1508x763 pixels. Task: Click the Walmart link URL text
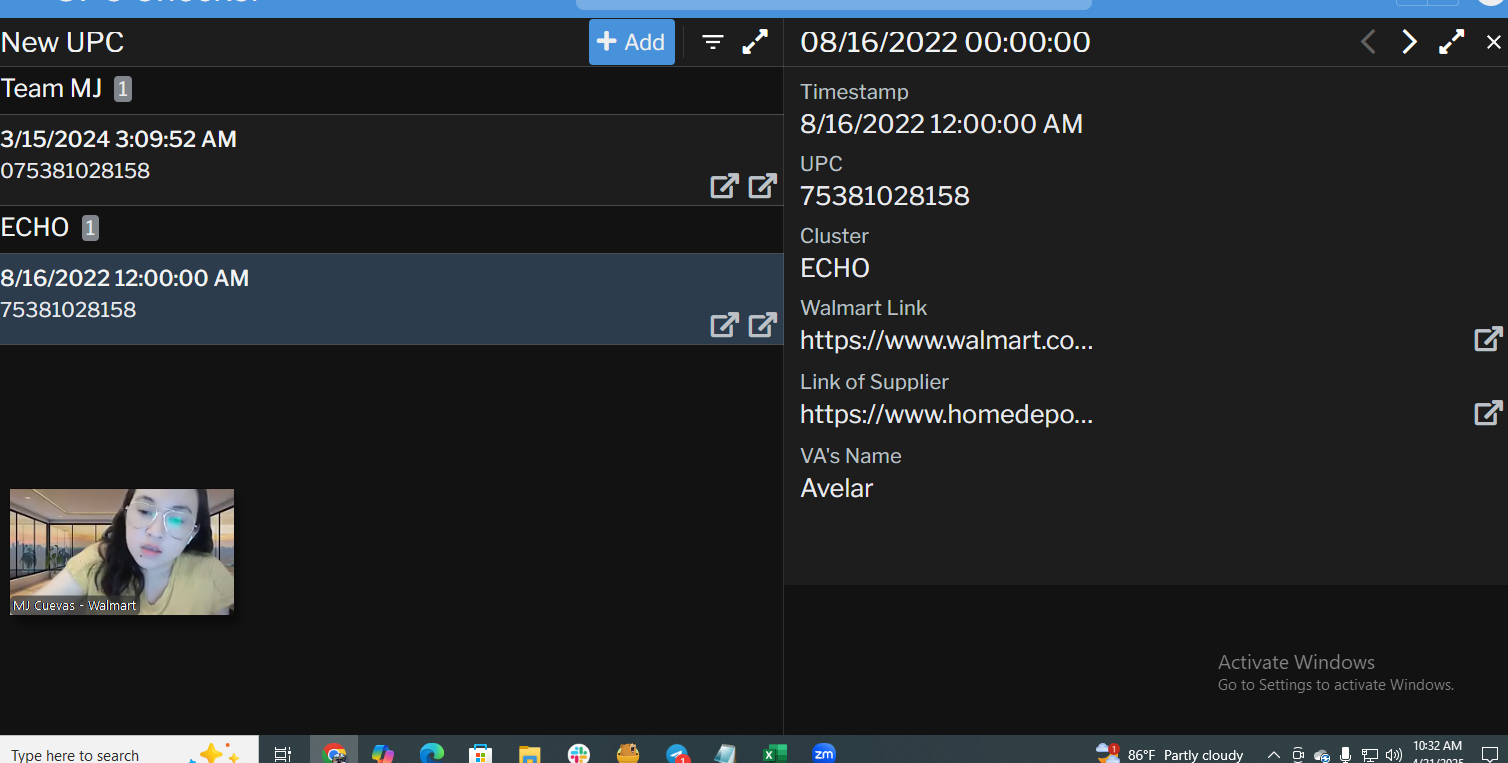tap(946, 341)
